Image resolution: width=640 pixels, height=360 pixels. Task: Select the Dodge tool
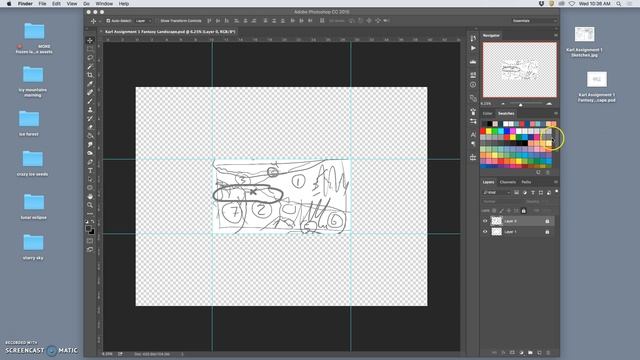point(90,153)
